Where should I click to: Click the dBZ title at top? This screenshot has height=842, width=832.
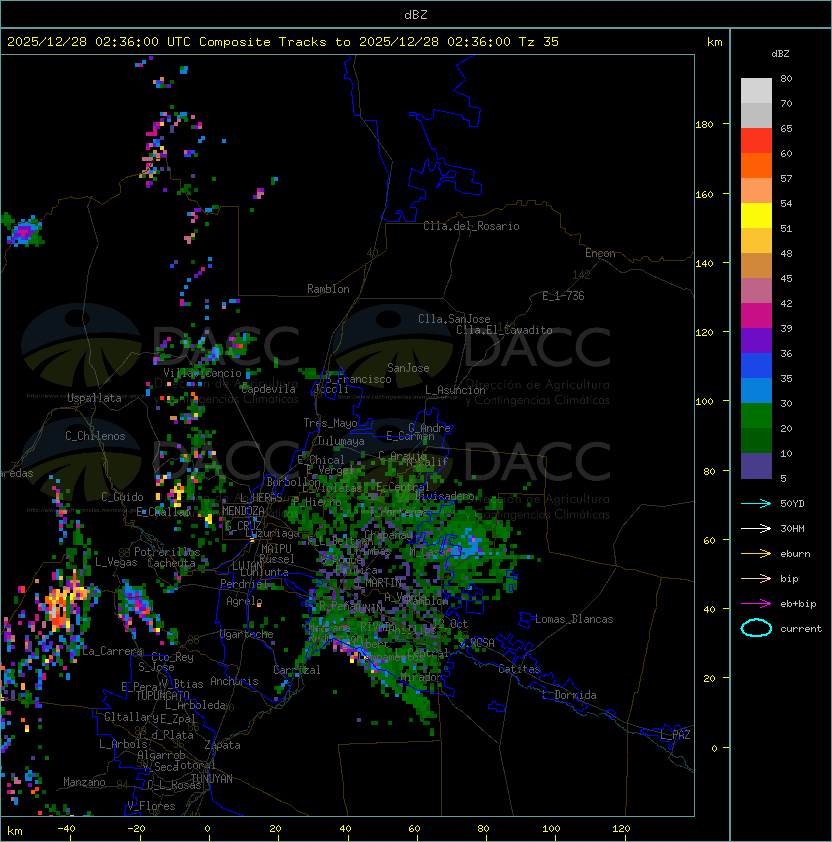(x=416, y=14)
